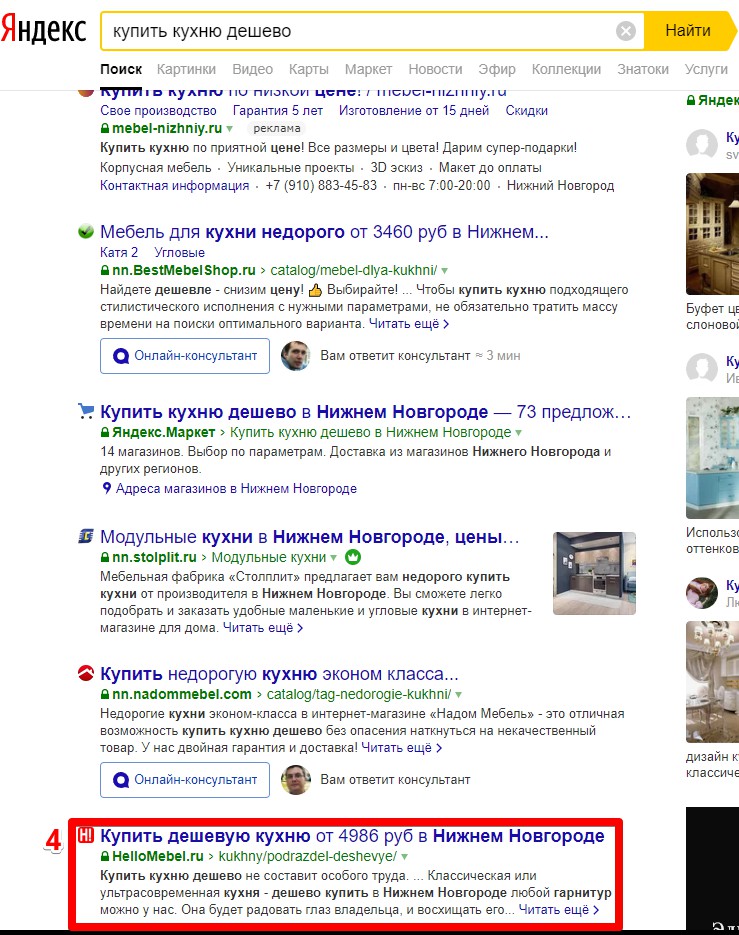Go to the Новости tab
The image size is (739, 935).
435,69
